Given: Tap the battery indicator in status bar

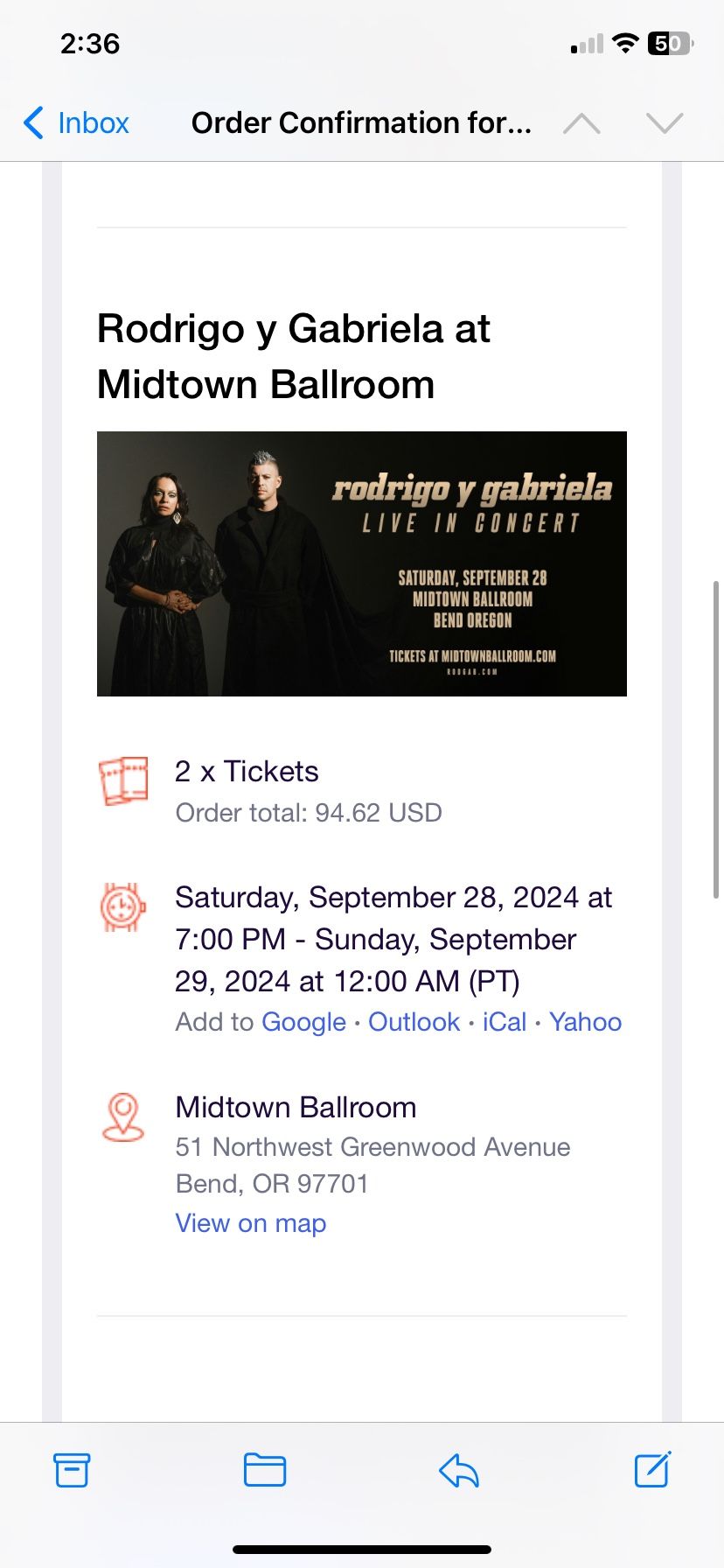Looking at the screenshot, I should point(671,43).
